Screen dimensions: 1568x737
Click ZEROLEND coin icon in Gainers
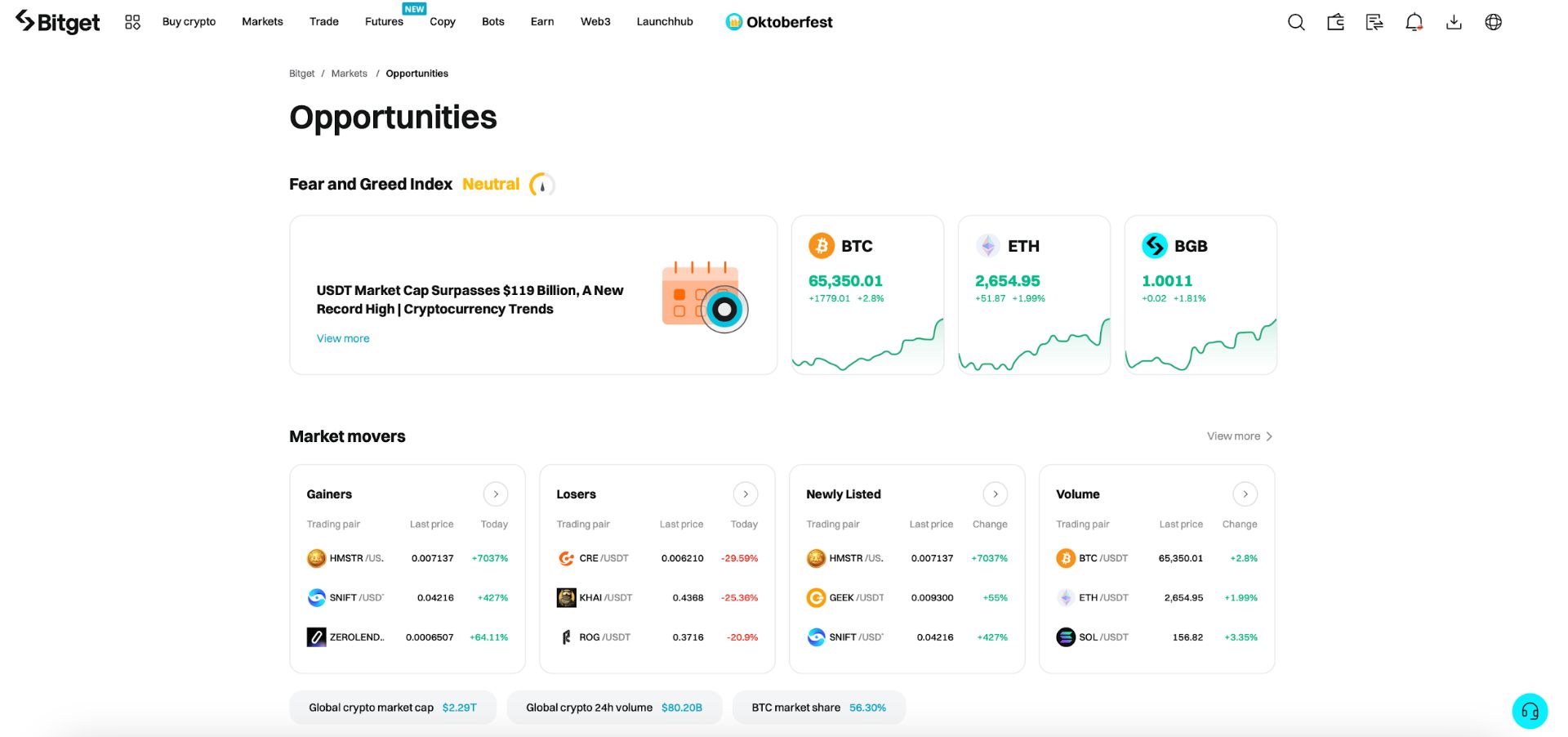click(x=316, y=636)
